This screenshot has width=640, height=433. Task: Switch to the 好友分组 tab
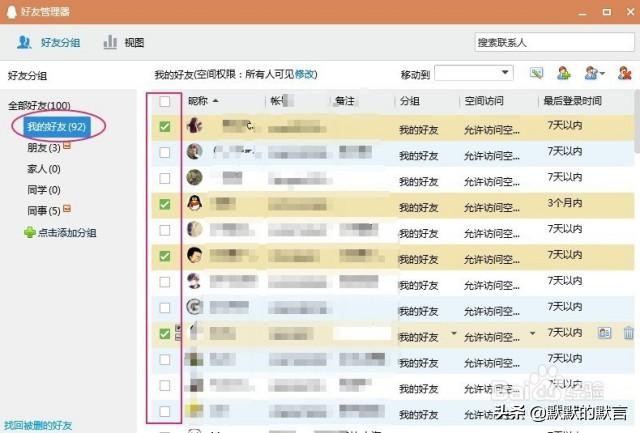(48, 43)
